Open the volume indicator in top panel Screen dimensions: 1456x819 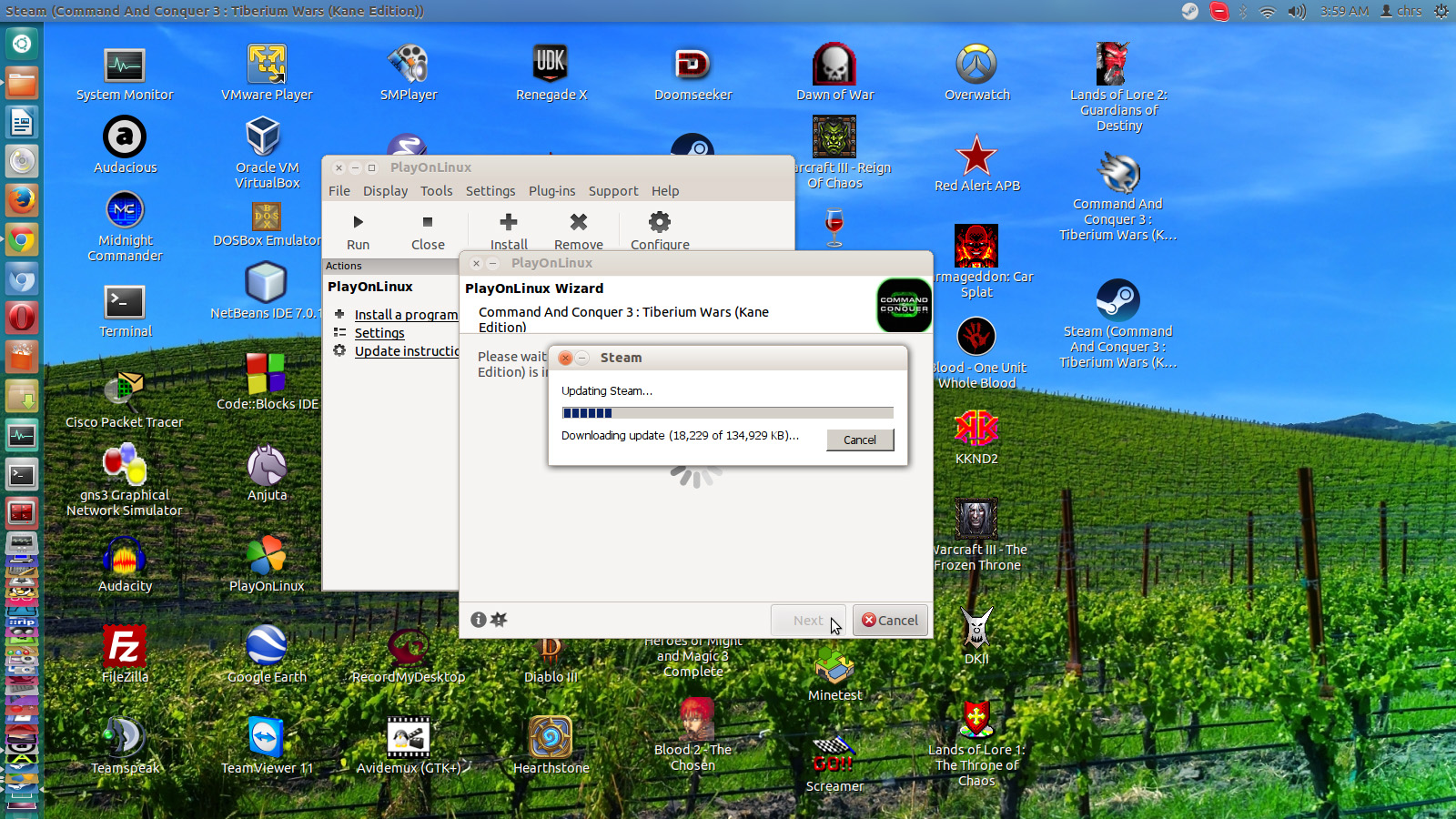click(x=1297, y=11)
